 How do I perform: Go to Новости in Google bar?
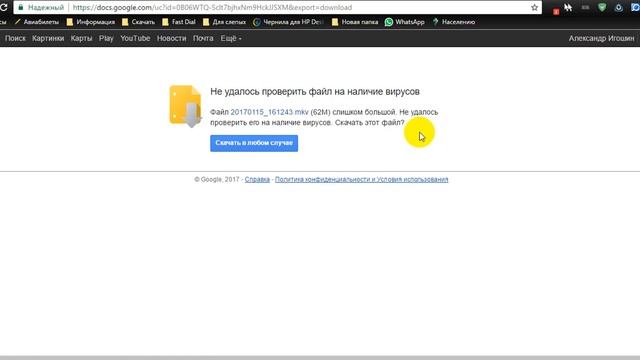[x=171, y=38]
